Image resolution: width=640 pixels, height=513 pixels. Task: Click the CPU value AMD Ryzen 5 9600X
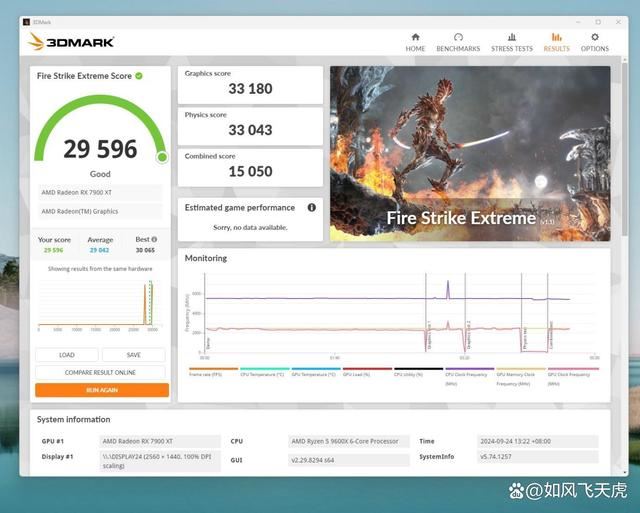(349, 441)
